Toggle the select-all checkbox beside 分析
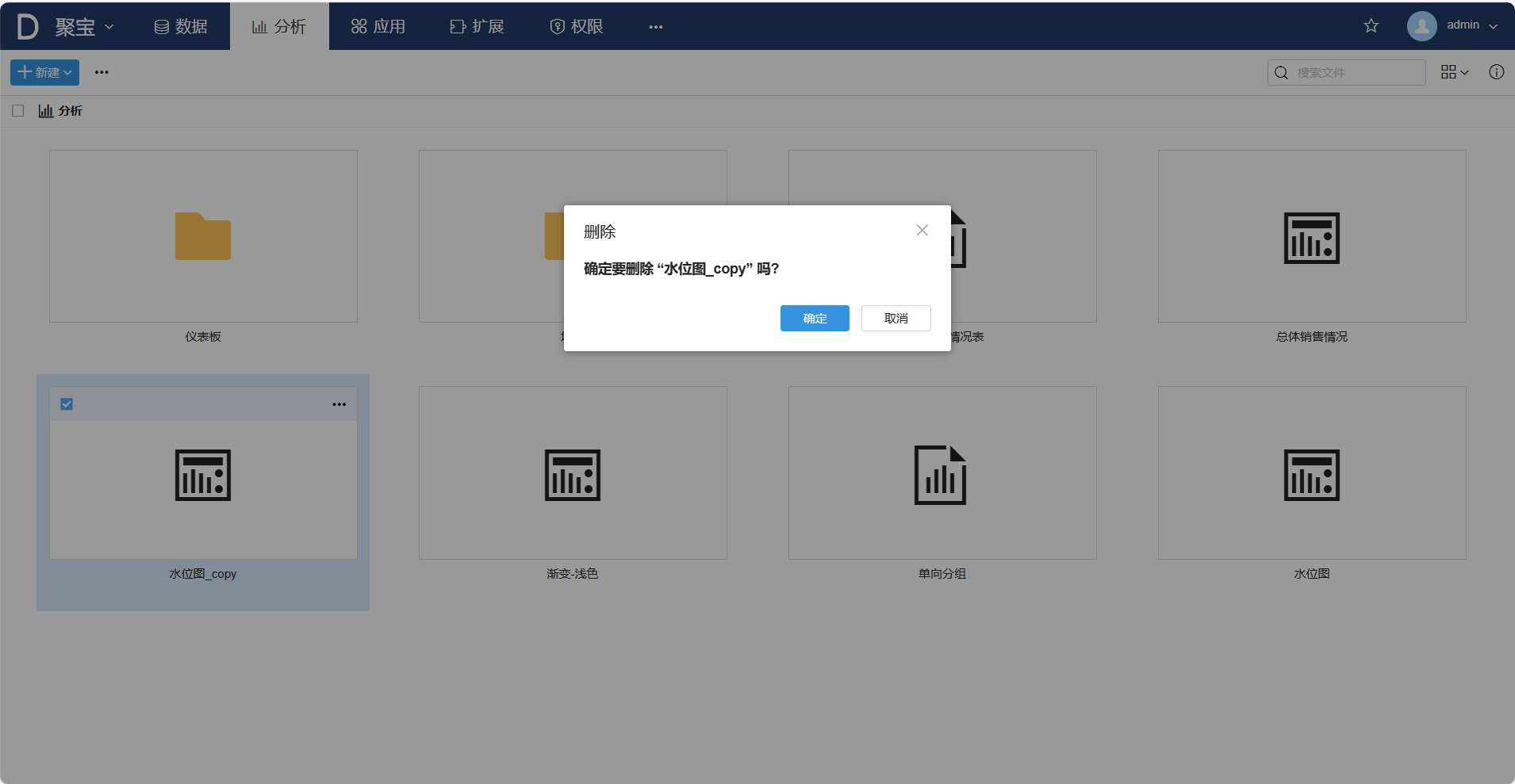Viewport: 1515px width, 784px height. tap(18, 111)
